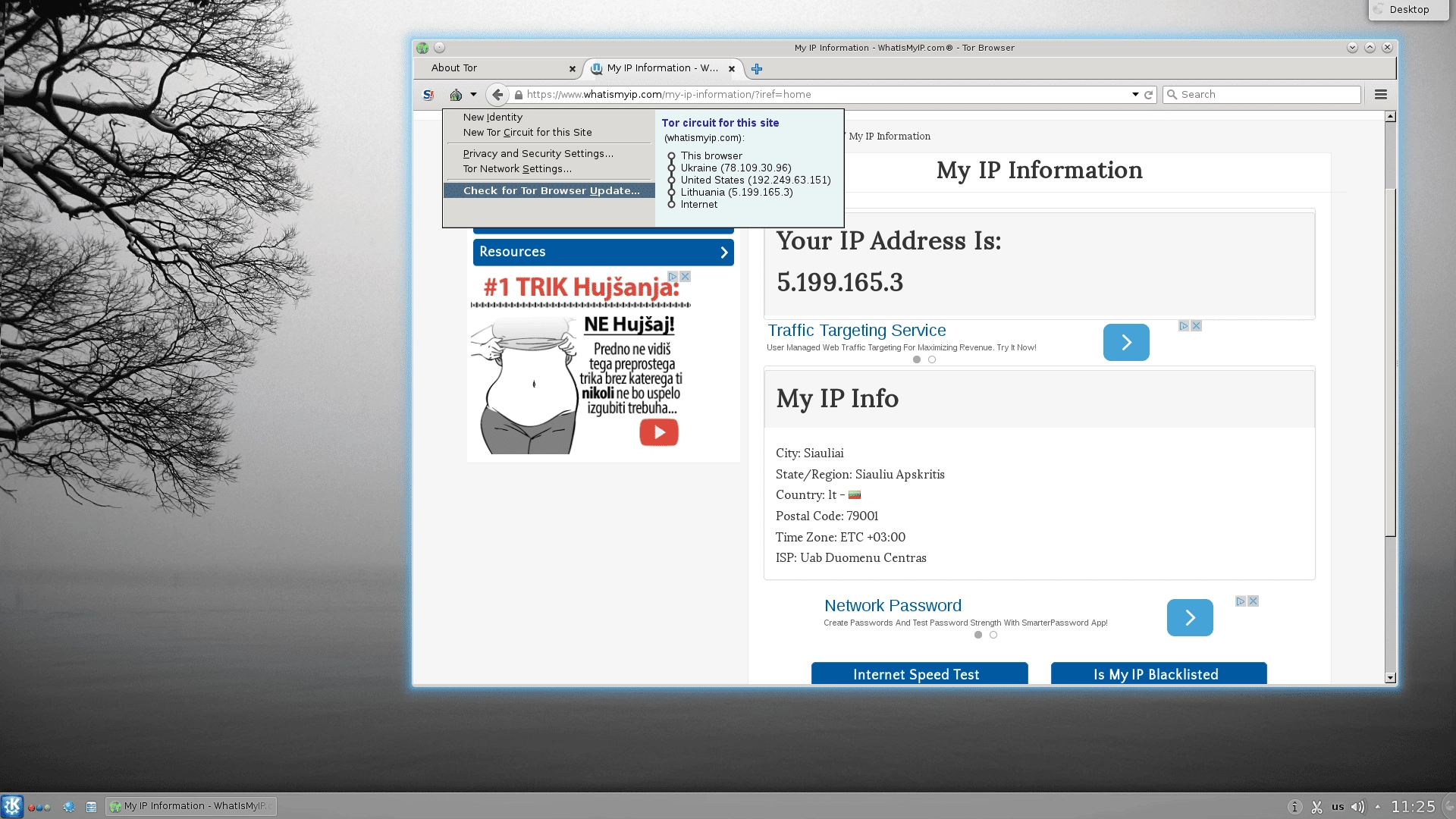Close the Hujšanja sidebar ad with X
The width and height of the screenshot is (1456, 819).
pos(686,277)
